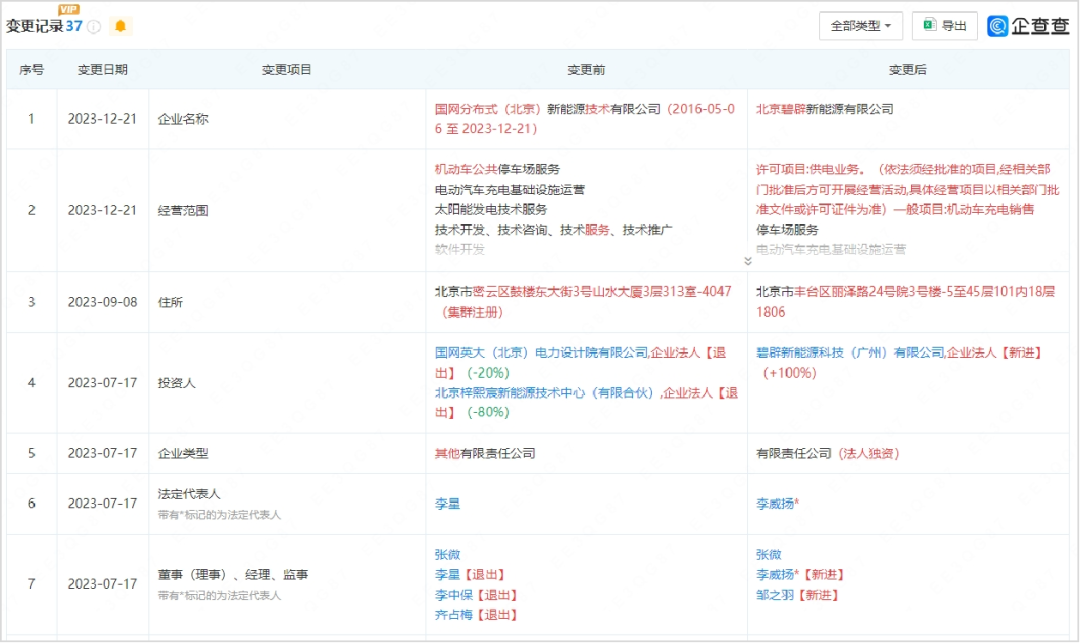This screenshot has height=643, width=1080.
Task: Click legal representative 李星 link
Action: coord(448,504)
